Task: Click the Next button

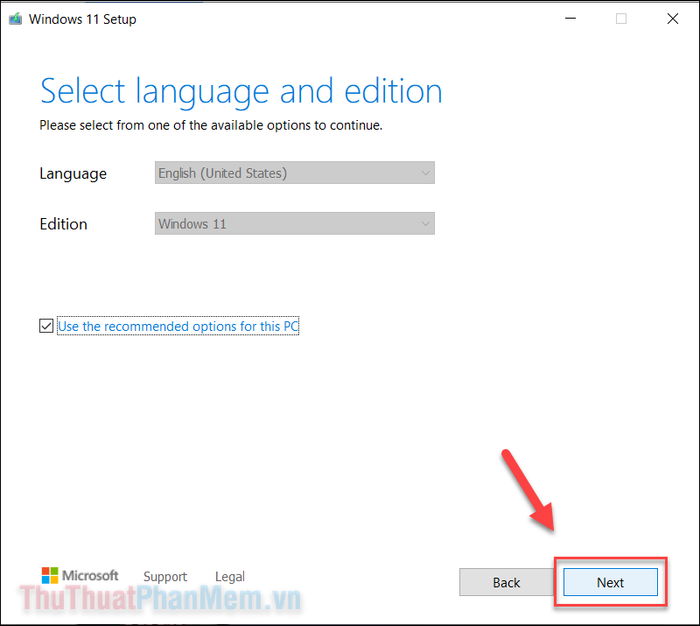Action: (x=610, y=582)
